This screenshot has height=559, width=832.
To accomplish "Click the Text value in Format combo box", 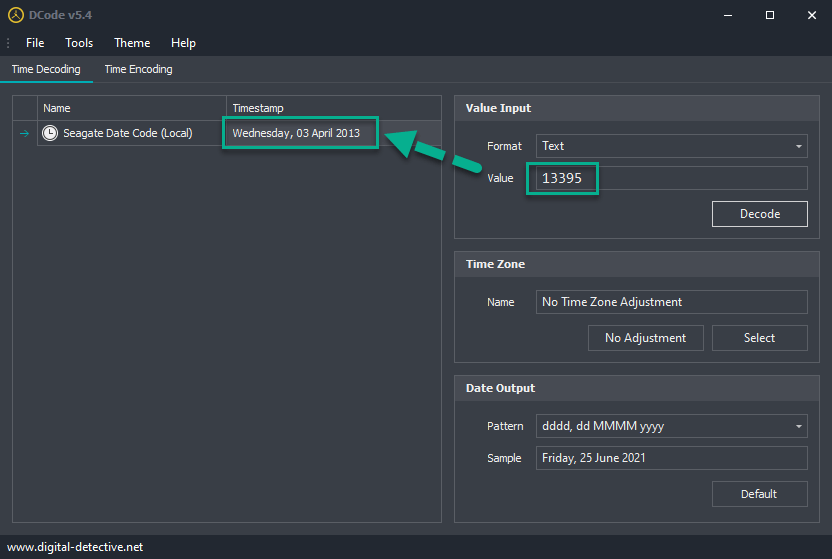I will pyautogui.click(x=553, y=146).
